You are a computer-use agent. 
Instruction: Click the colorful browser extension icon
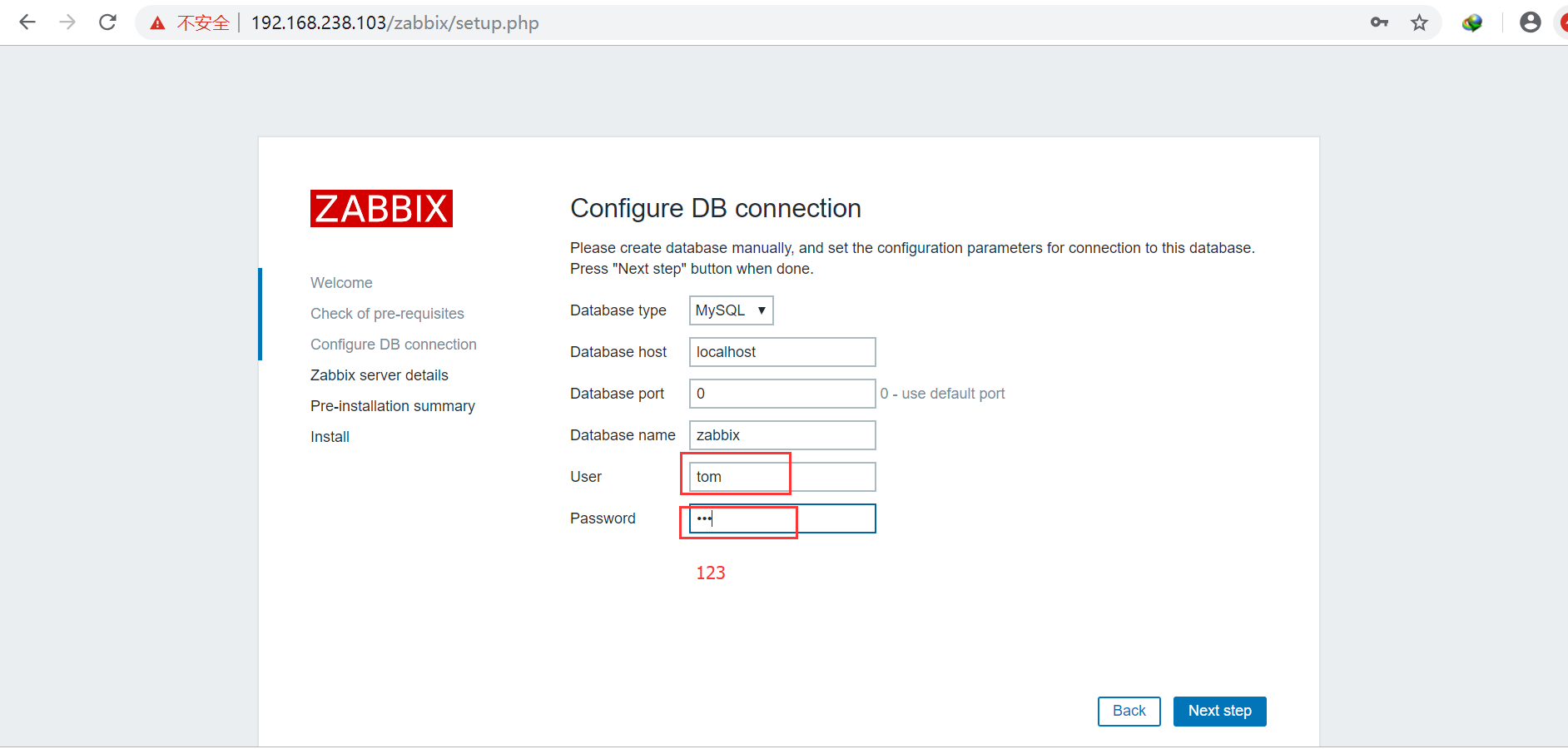(x=1471, y=22)
